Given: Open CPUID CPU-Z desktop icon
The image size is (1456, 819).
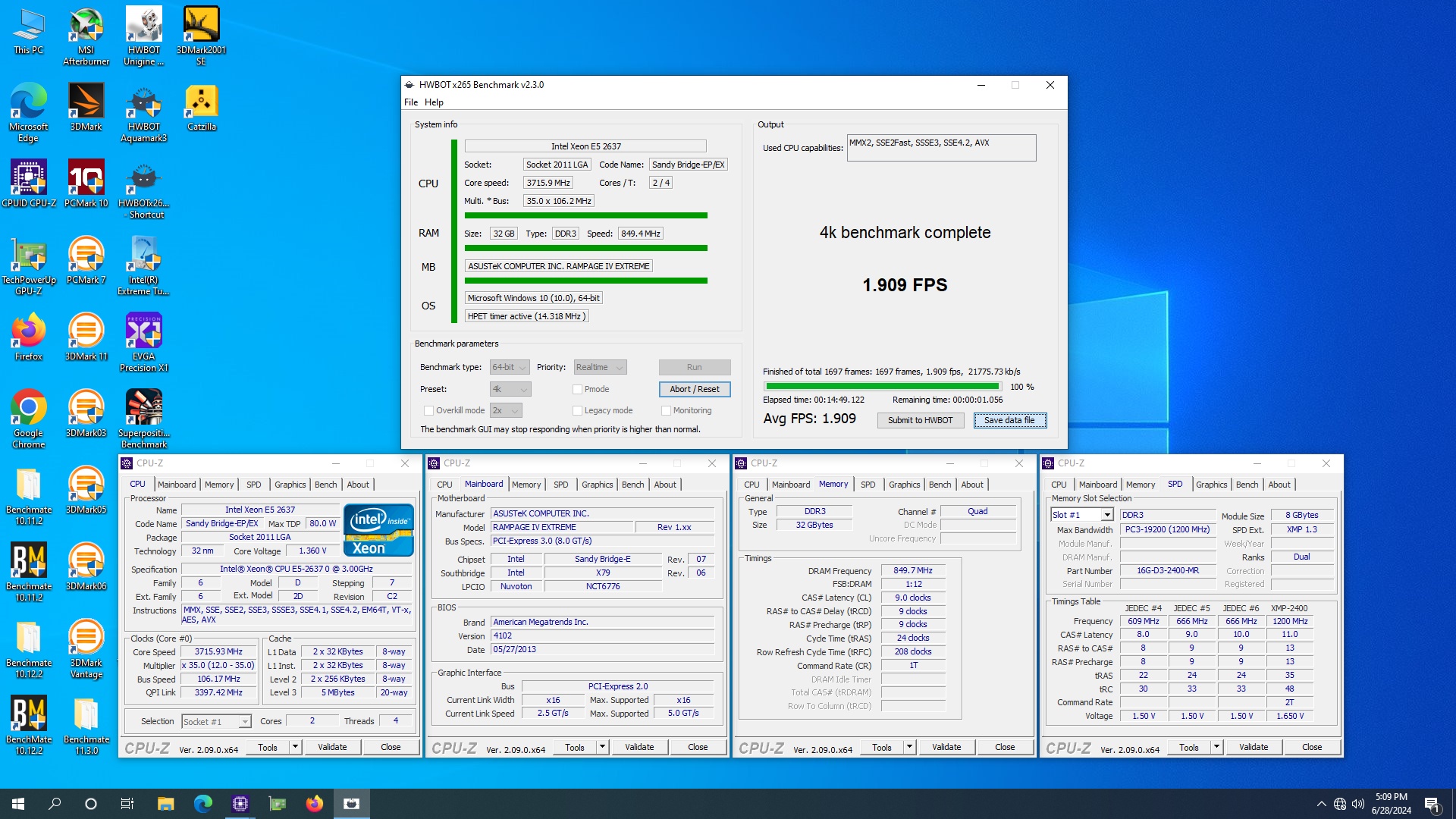Looking at the screenshot, I should pyautogui.click(x=28, y=184).
